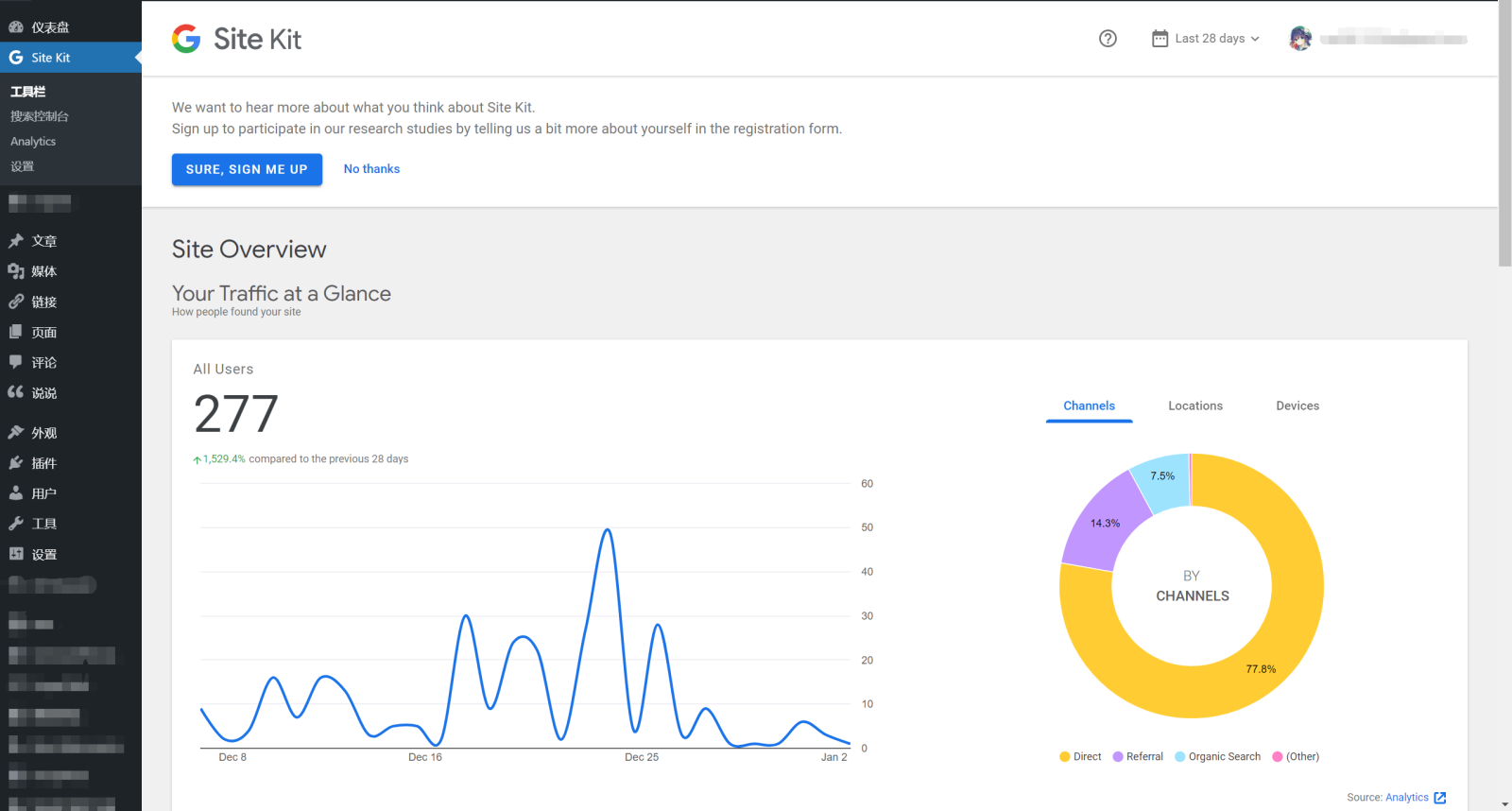Open the Analytics source link
1512x811 pixels.
click(x=1407, y=798)
